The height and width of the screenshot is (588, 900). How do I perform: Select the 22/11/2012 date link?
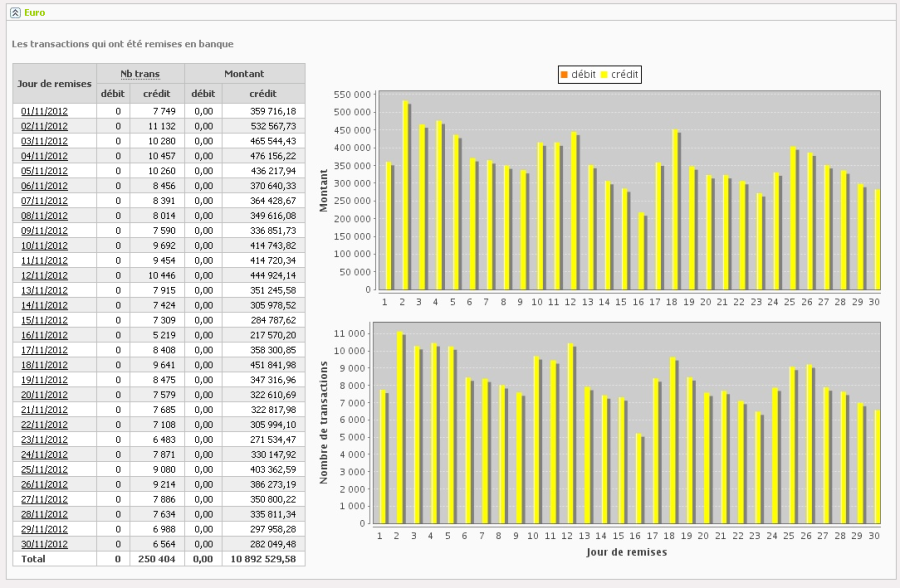click(44, 425)
